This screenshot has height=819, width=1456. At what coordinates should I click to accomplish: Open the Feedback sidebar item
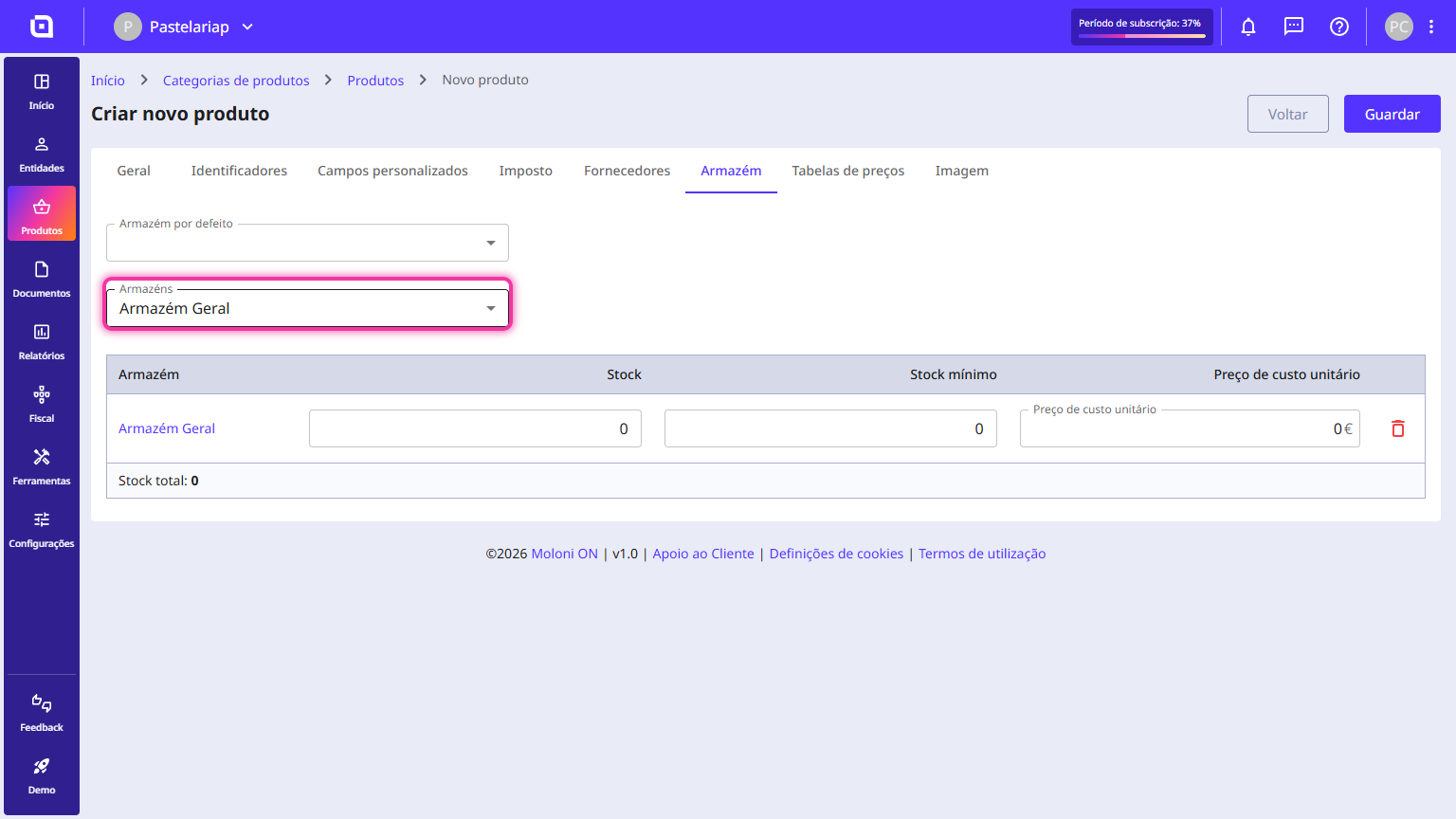coord(42,714)
